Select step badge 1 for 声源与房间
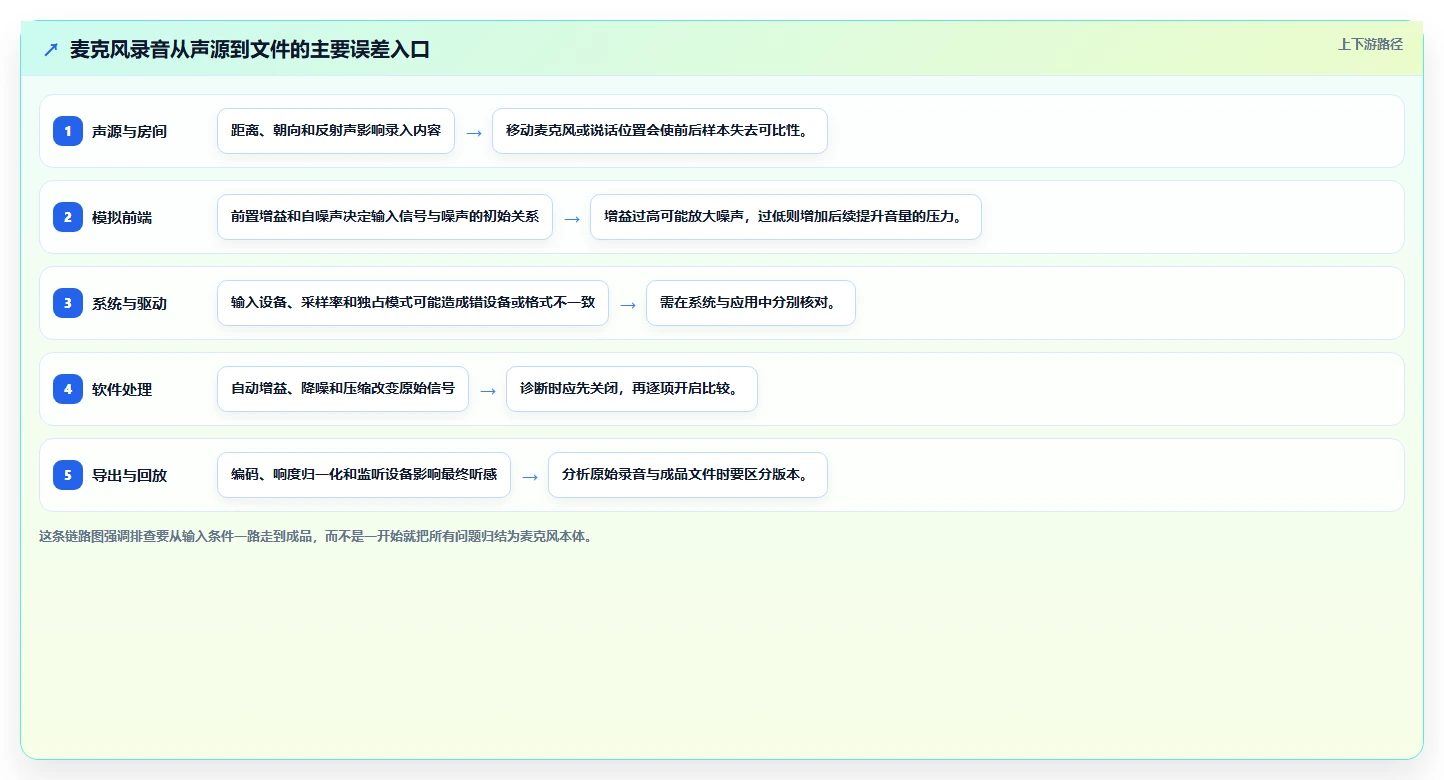This screenshot has width=1444, height=780. coord(68,131)
